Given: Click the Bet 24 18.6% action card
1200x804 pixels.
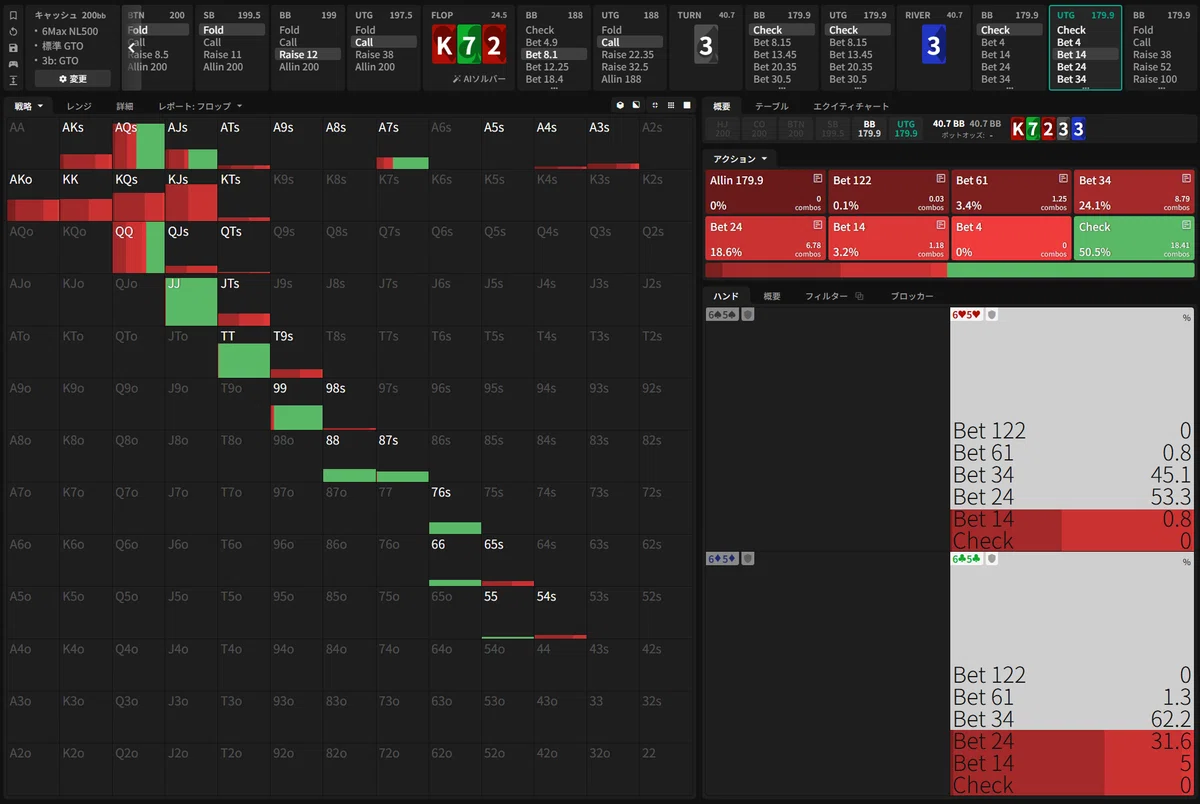Looking at the screenshot, I should tap(765, 239).
